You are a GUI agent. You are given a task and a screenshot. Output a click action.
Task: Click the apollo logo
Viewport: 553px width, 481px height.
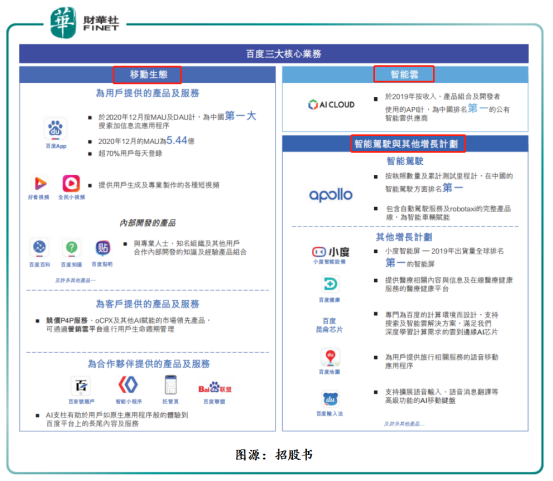coord(331,195)
